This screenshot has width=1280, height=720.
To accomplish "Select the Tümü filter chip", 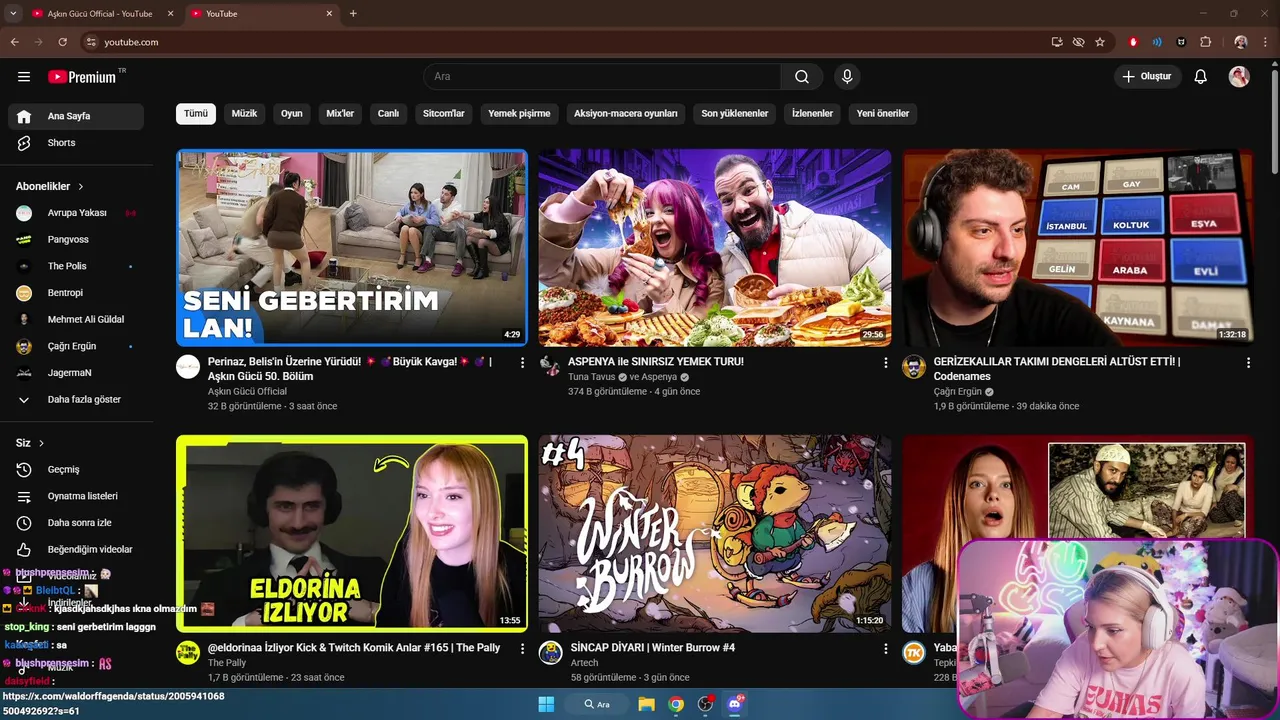I will pos(196,113).
